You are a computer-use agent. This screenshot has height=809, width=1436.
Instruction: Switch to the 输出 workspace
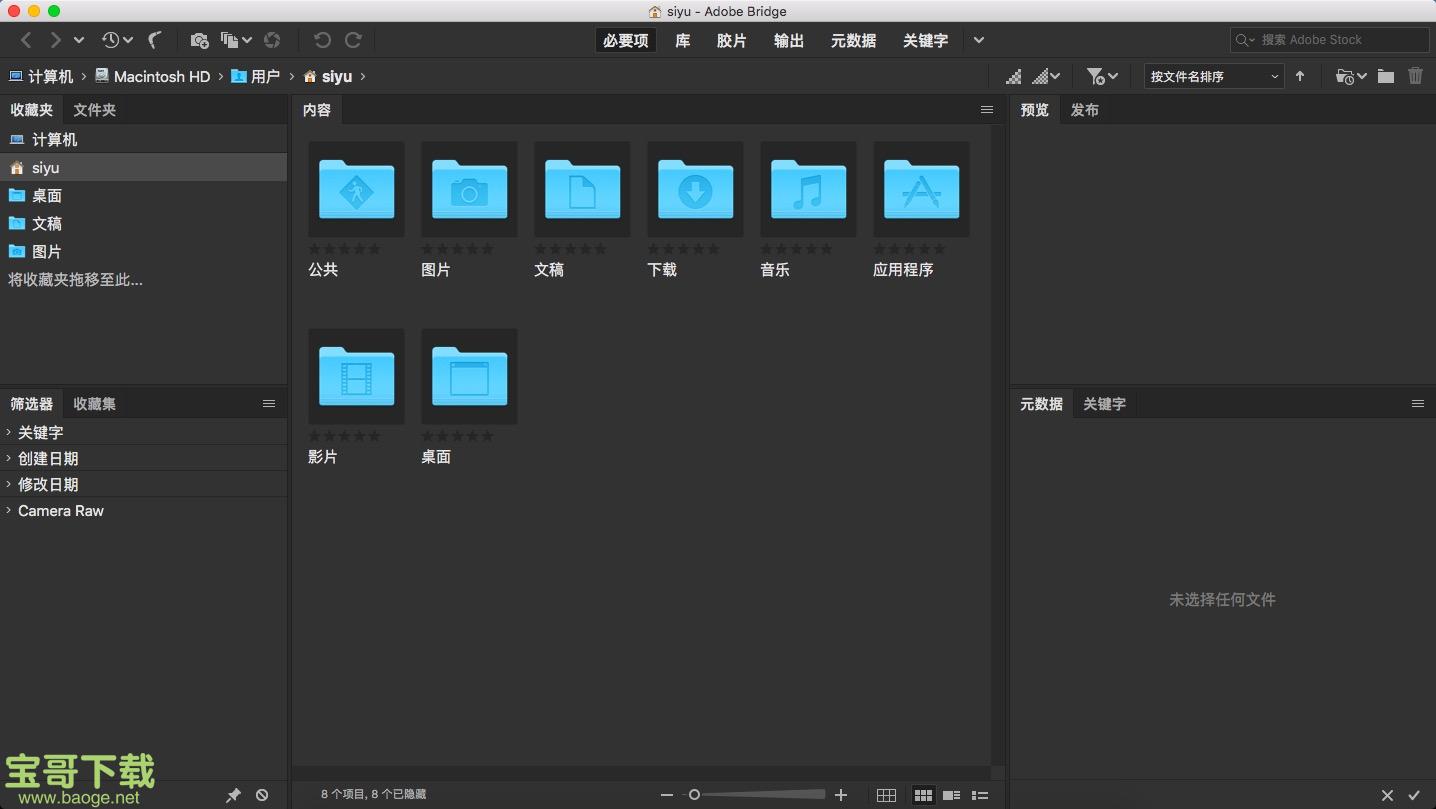[789, 40]
